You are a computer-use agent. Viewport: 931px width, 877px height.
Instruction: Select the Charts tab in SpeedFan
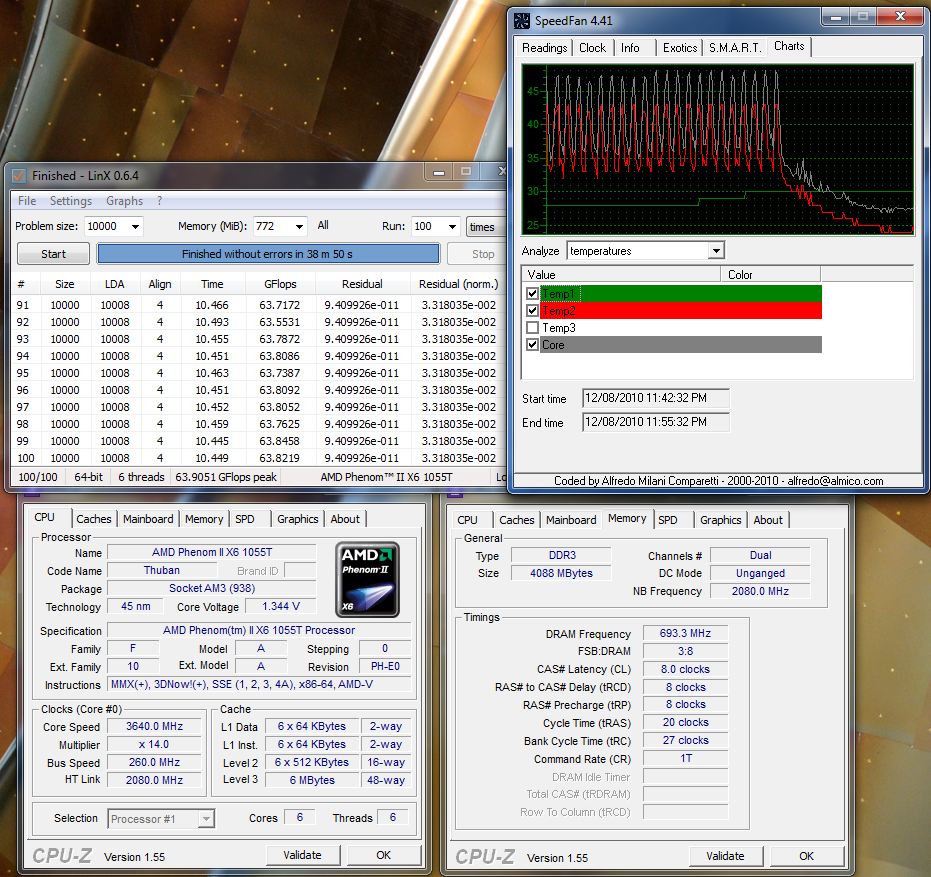(x=788, y=46)
